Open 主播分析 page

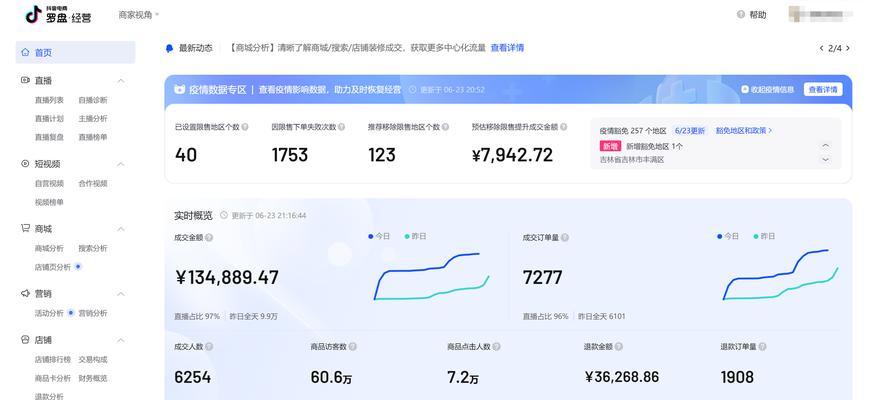[x=93, y=119]
